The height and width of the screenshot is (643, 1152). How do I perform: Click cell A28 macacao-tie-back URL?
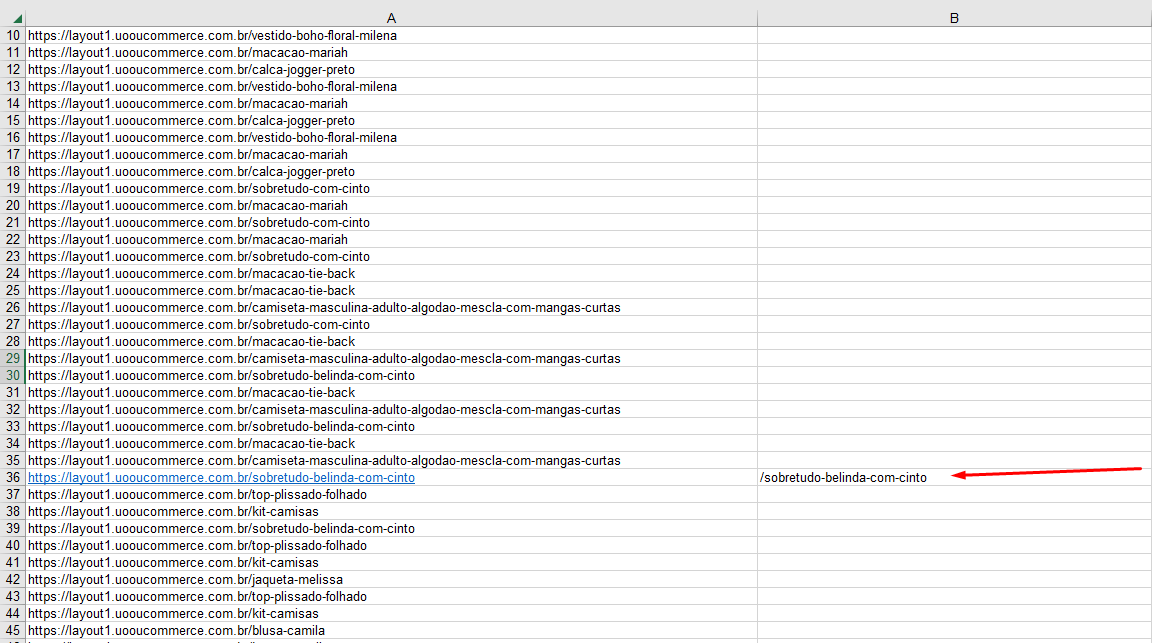[391, 342]
